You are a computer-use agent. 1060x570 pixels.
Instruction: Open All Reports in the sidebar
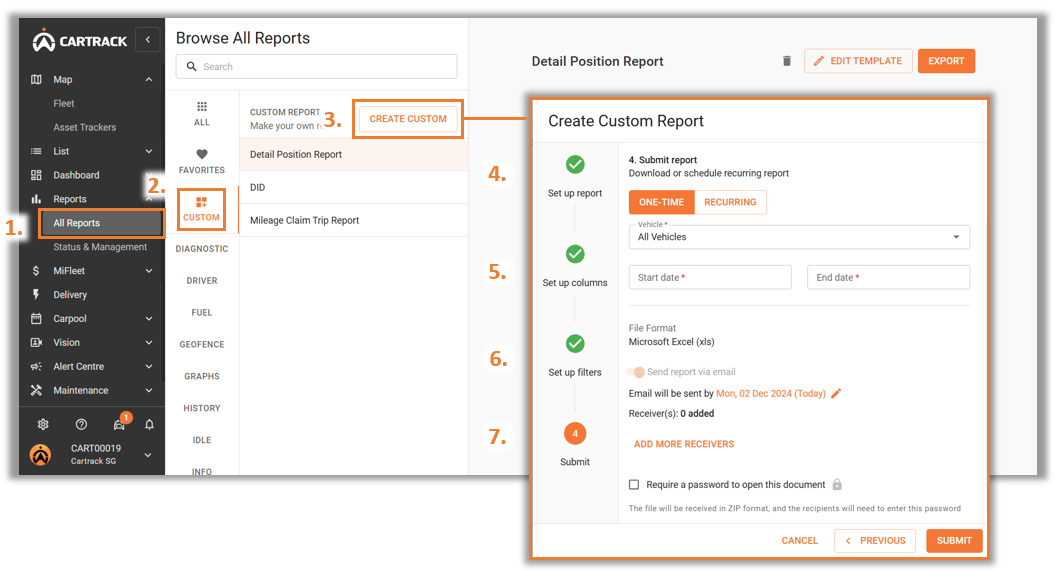[x=101, y=223]
